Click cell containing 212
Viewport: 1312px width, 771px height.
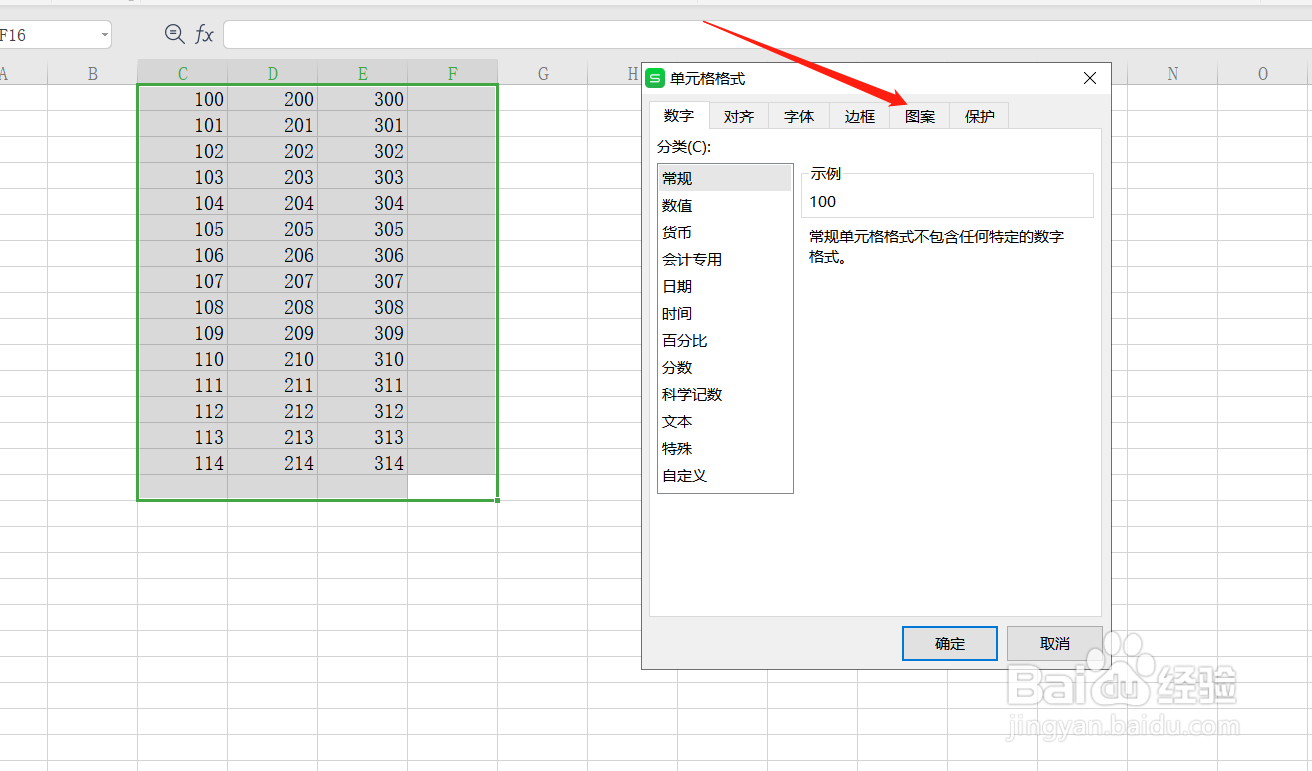pyautogui.click(x=273, y=411)
